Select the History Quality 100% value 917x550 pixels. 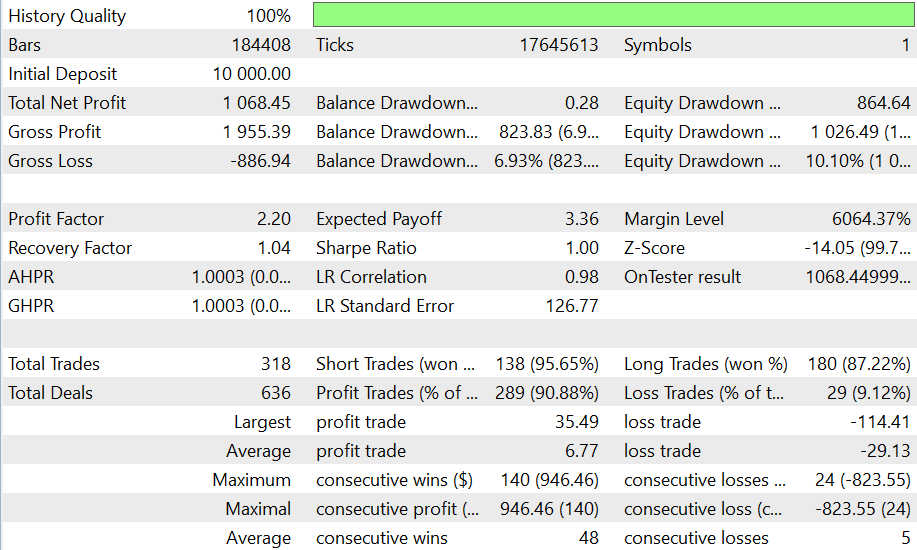pyautogui.click(x=268, y=16)
